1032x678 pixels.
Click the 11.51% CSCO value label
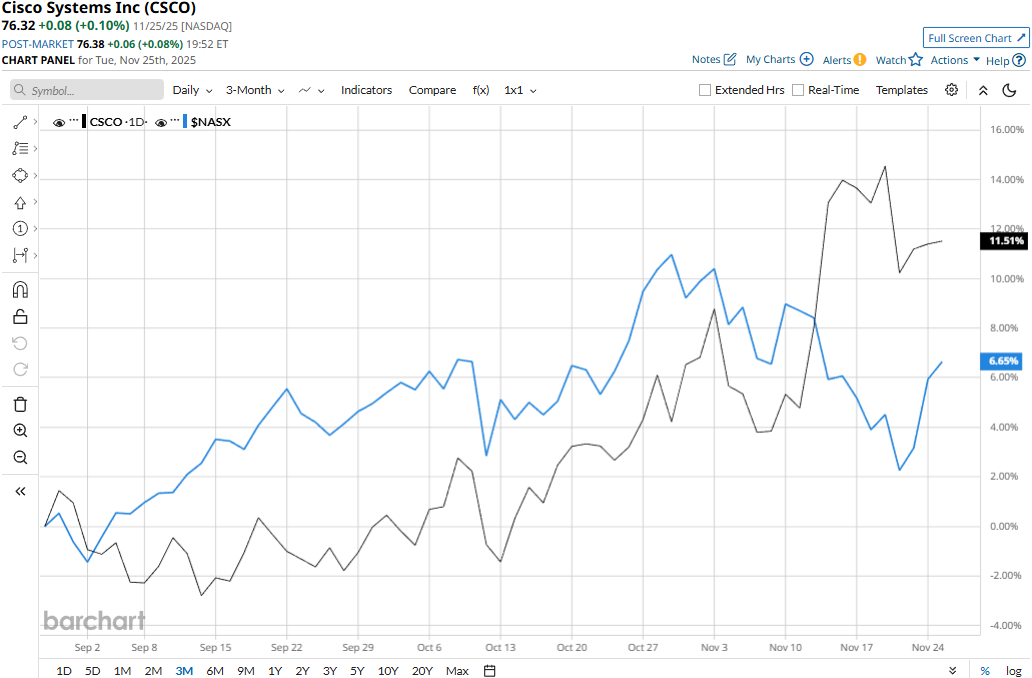[x=1004, y=241]
